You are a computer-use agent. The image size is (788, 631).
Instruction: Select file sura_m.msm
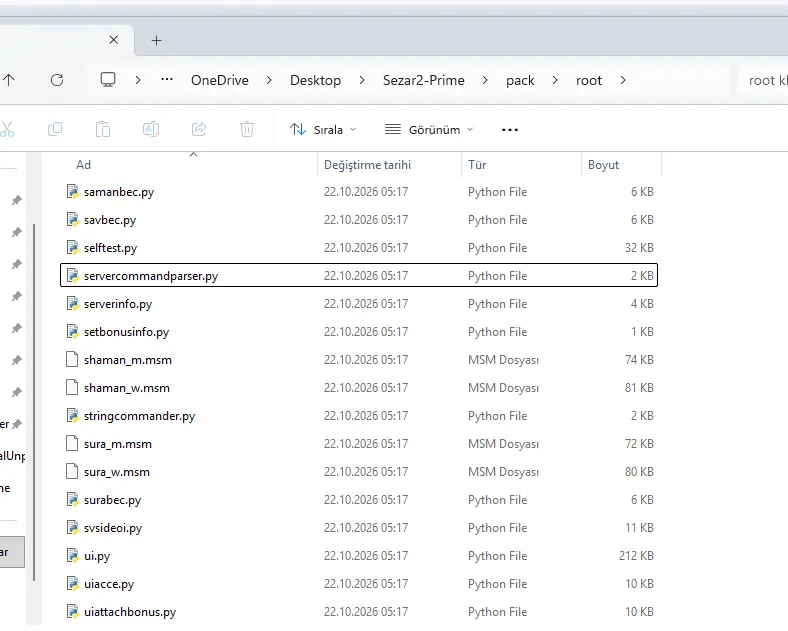click(359, 444)
